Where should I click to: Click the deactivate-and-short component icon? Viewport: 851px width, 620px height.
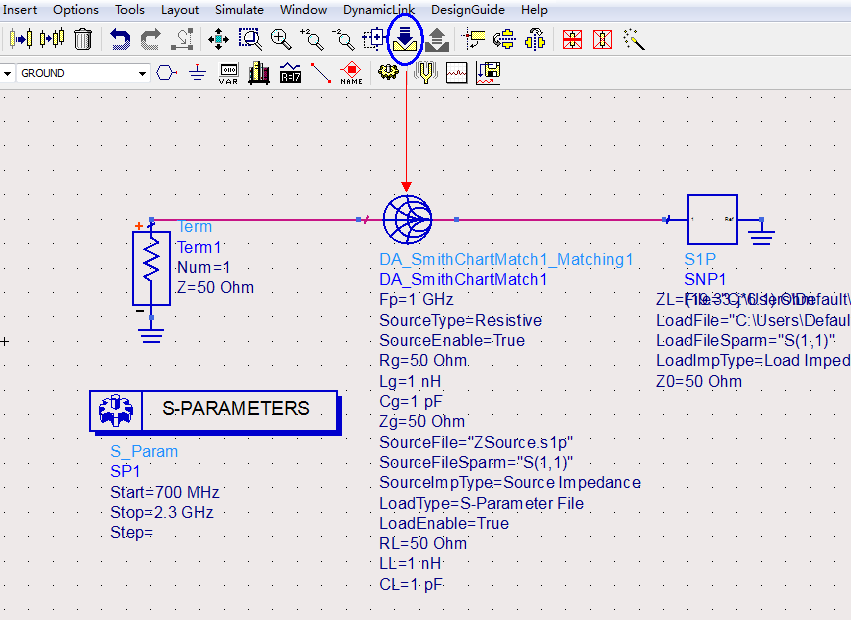click(x=602, y=39)
